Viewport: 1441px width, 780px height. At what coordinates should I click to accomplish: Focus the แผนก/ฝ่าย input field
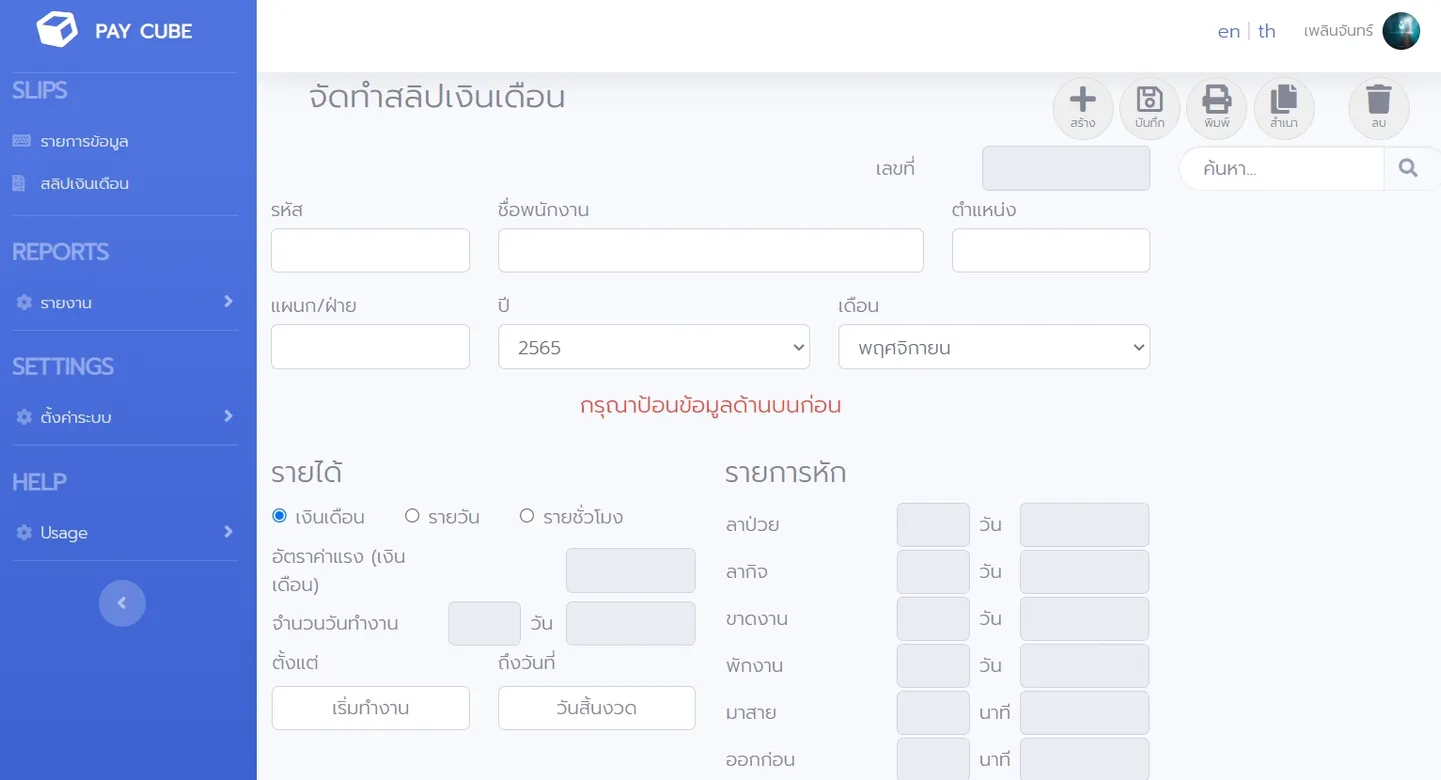click(370, 346)
